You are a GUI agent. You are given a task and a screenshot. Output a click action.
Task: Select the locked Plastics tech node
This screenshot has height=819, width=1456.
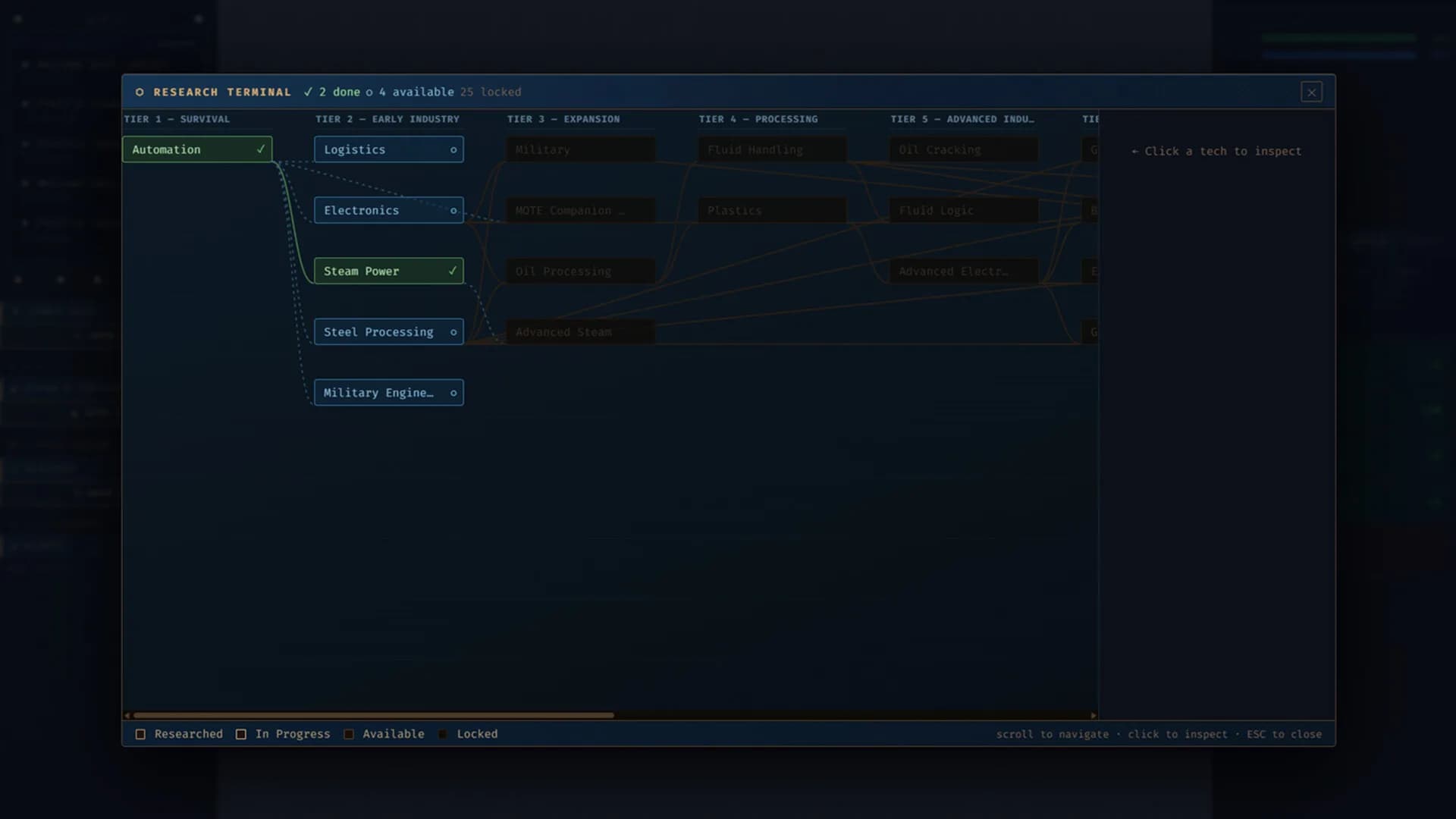(x=772, y=210)
